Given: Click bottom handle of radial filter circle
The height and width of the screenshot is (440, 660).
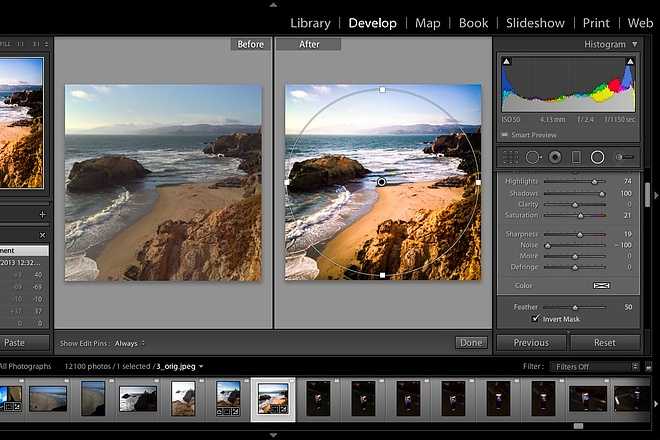Looking at the screenshot, I should [382, 275].
